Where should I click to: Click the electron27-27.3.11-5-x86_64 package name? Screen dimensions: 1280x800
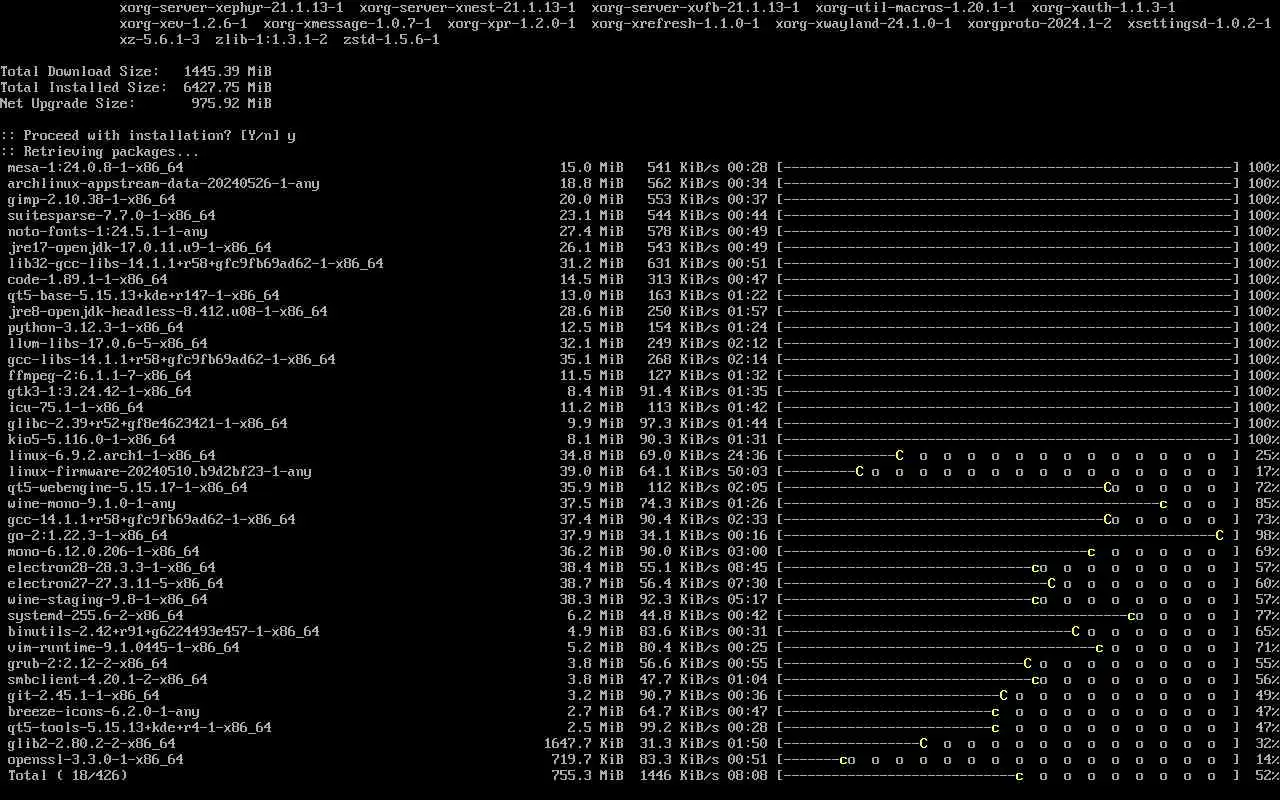[115, 584]
